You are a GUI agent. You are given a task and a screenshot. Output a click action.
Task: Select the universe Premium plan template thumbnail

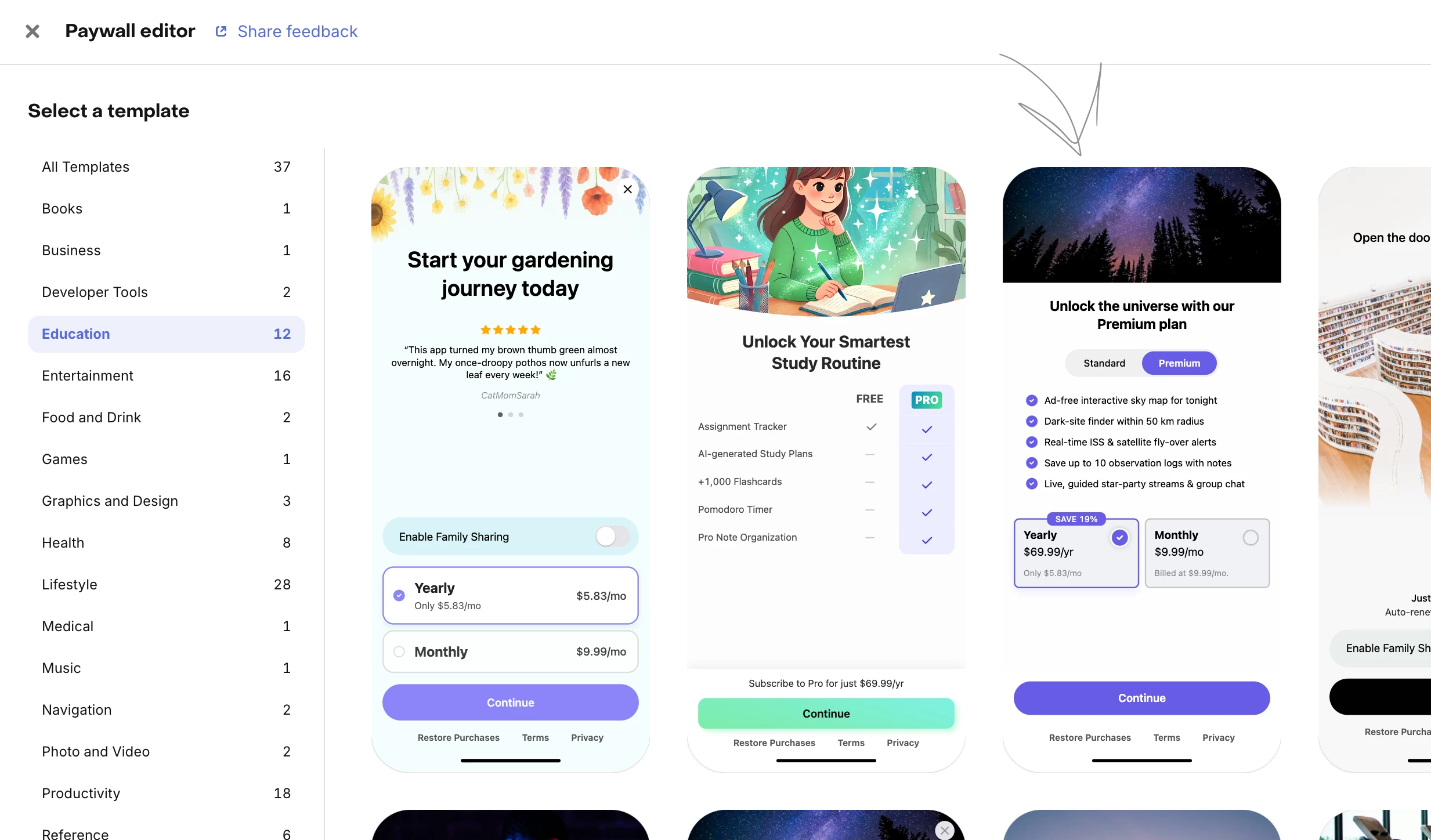tap(1141, 469)
